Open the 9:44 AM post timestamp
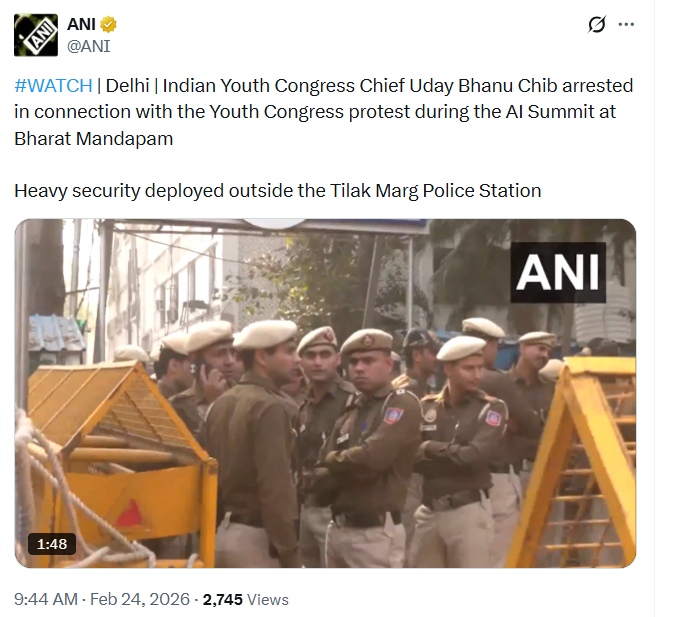Viewport: 674px width, 617px height. [46, 599]
